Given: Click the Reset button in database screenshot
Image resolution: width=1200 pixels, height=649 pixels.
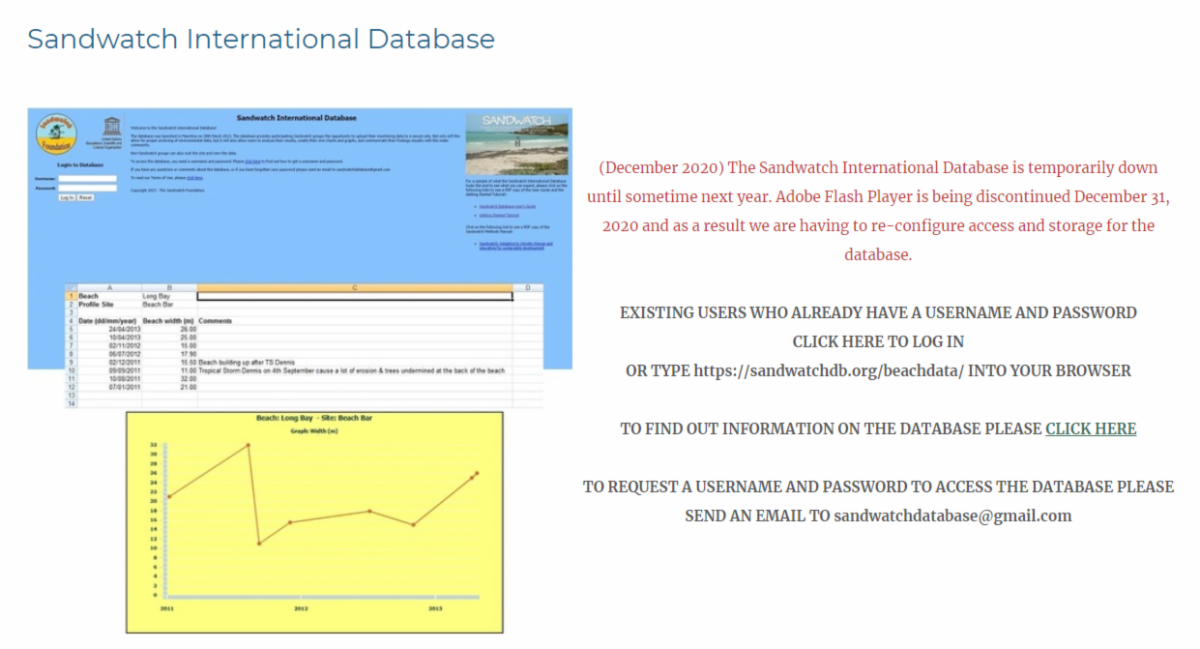Looking at the screenshot, I should pyautogui.click(x=86, y=198).
